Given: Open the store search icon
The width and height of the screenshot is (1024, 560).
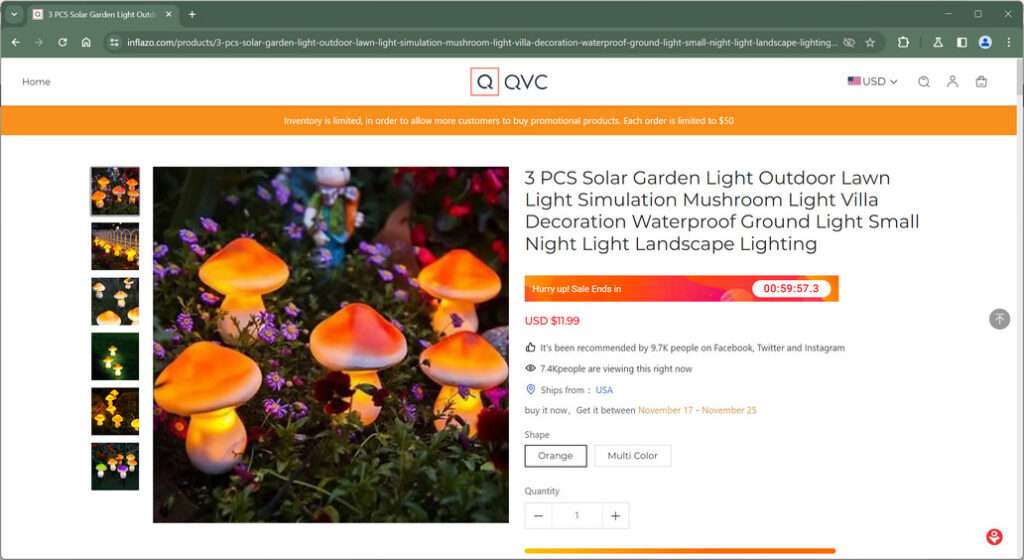Looking at the screenshot, I should [924, 82].
